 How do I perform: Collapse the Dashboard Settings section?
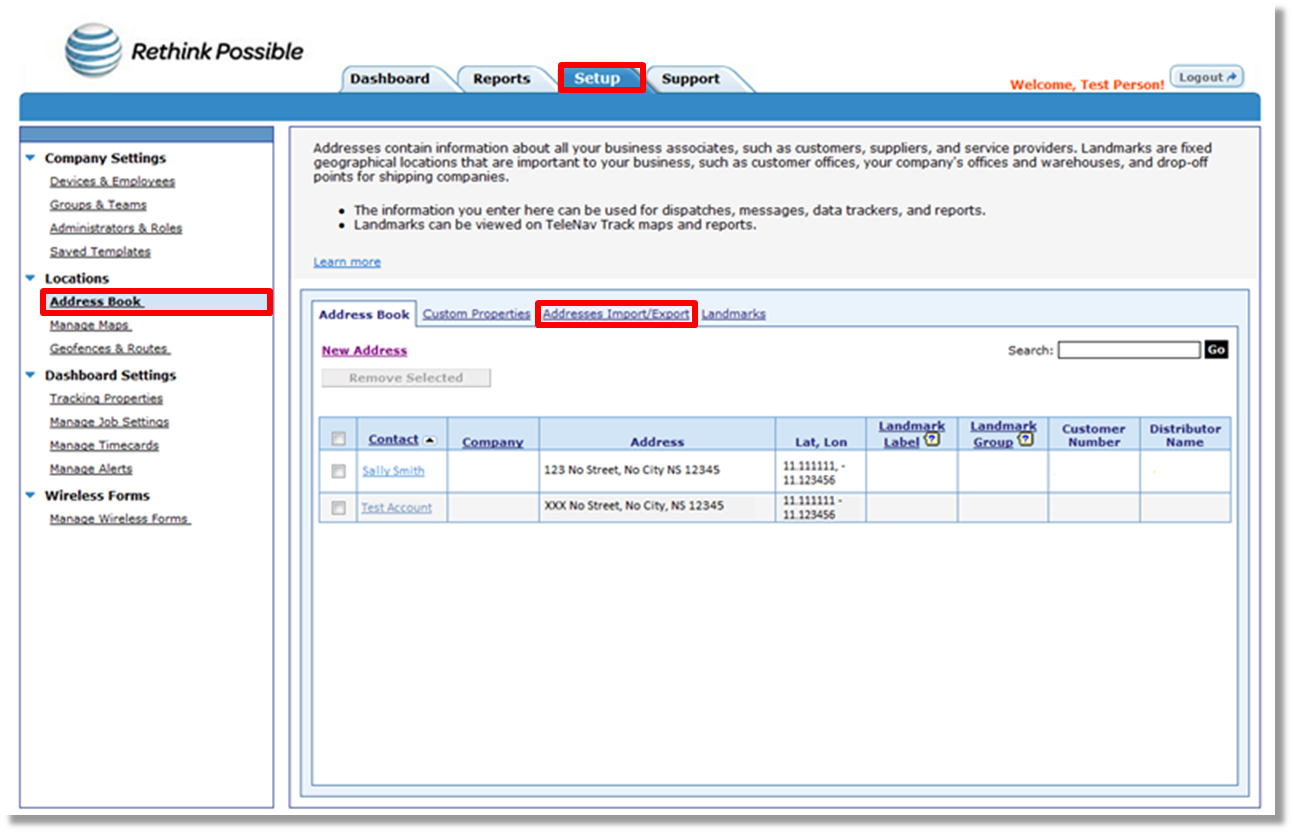31,375
